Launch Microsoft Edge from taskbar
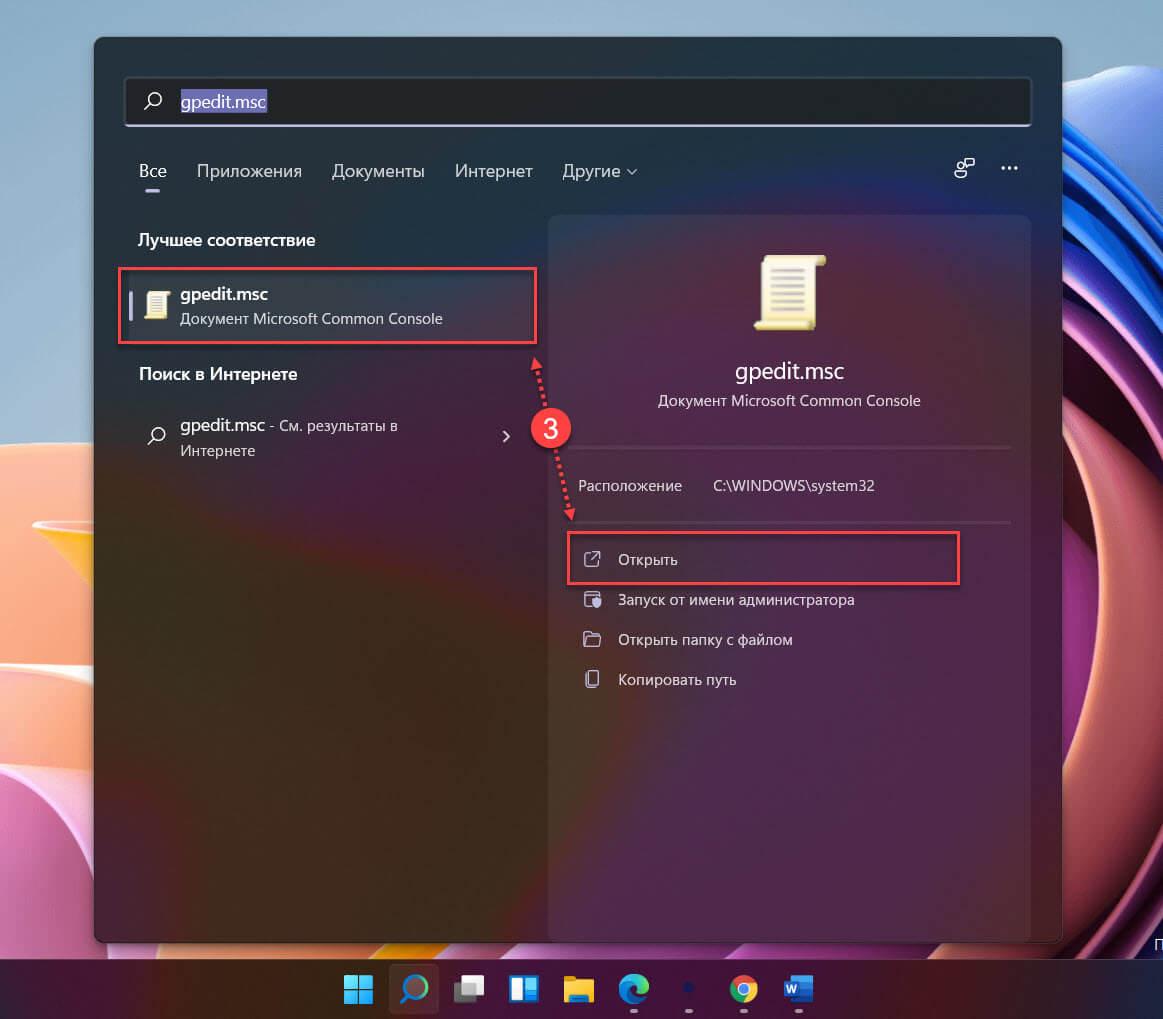The height and width of the screenshot is (1019, 1163). [x=633, y=989]
